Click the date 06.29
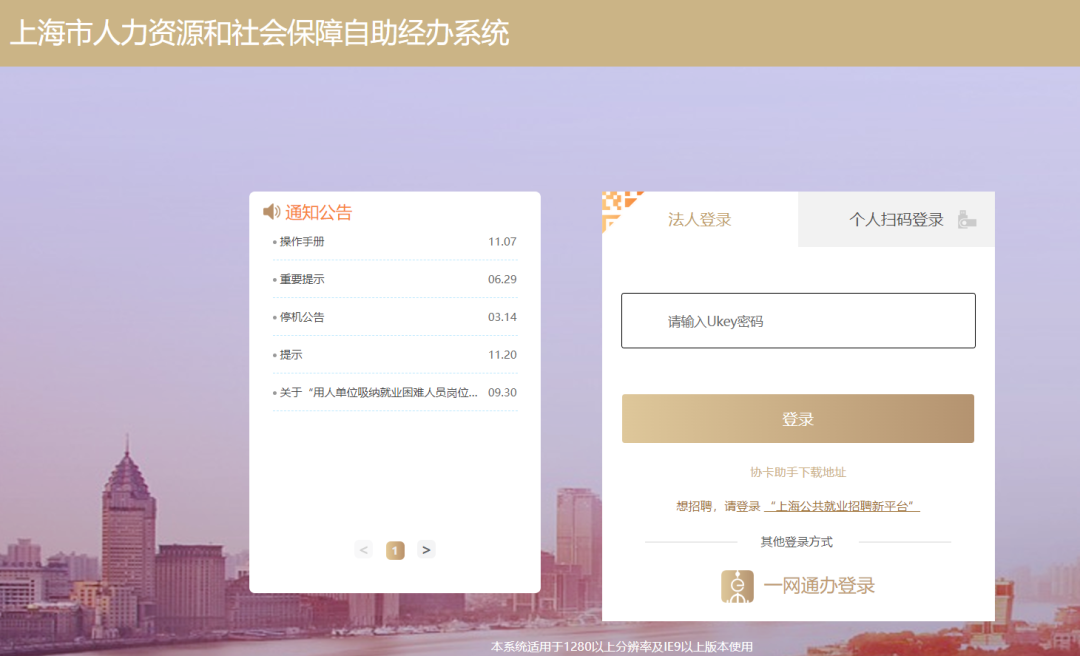Image resolution: width=1080 pixels, height=656 pixels. point(502,280)
